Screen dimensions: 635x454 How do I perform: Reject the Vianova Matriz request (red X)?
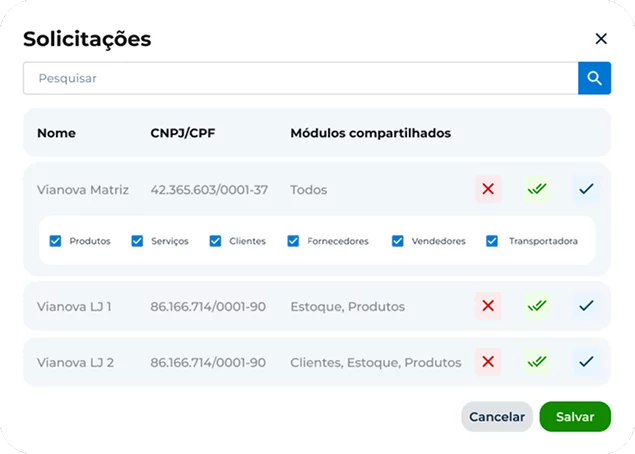click(x=488, y=189)
